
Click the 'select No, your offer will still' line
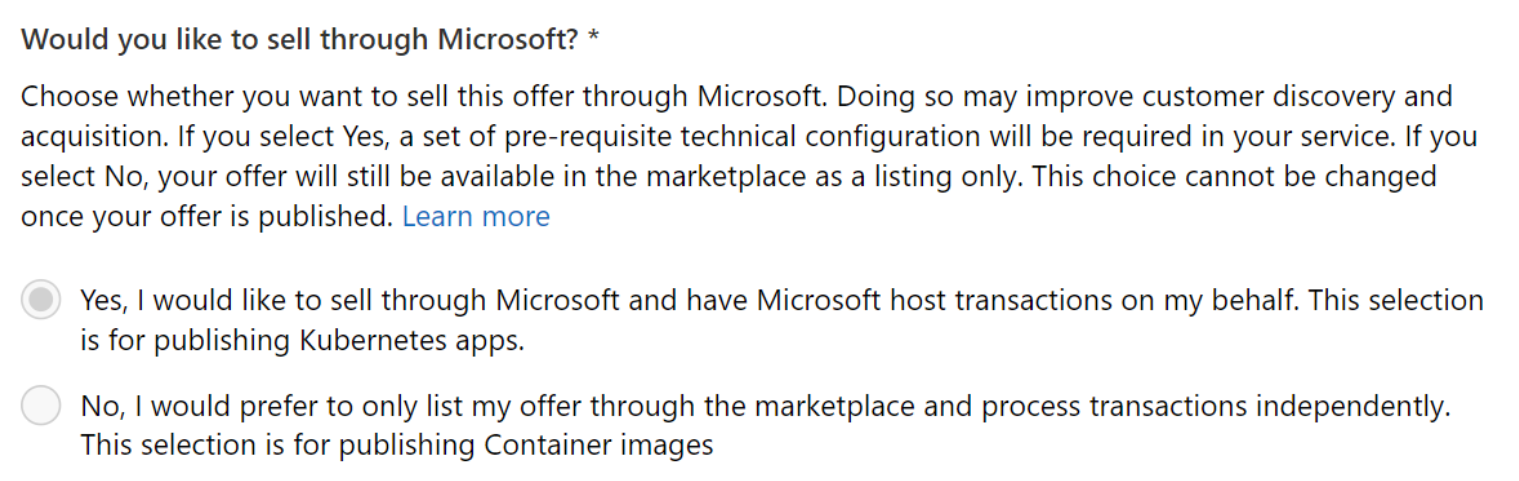[x=729, y=177]
